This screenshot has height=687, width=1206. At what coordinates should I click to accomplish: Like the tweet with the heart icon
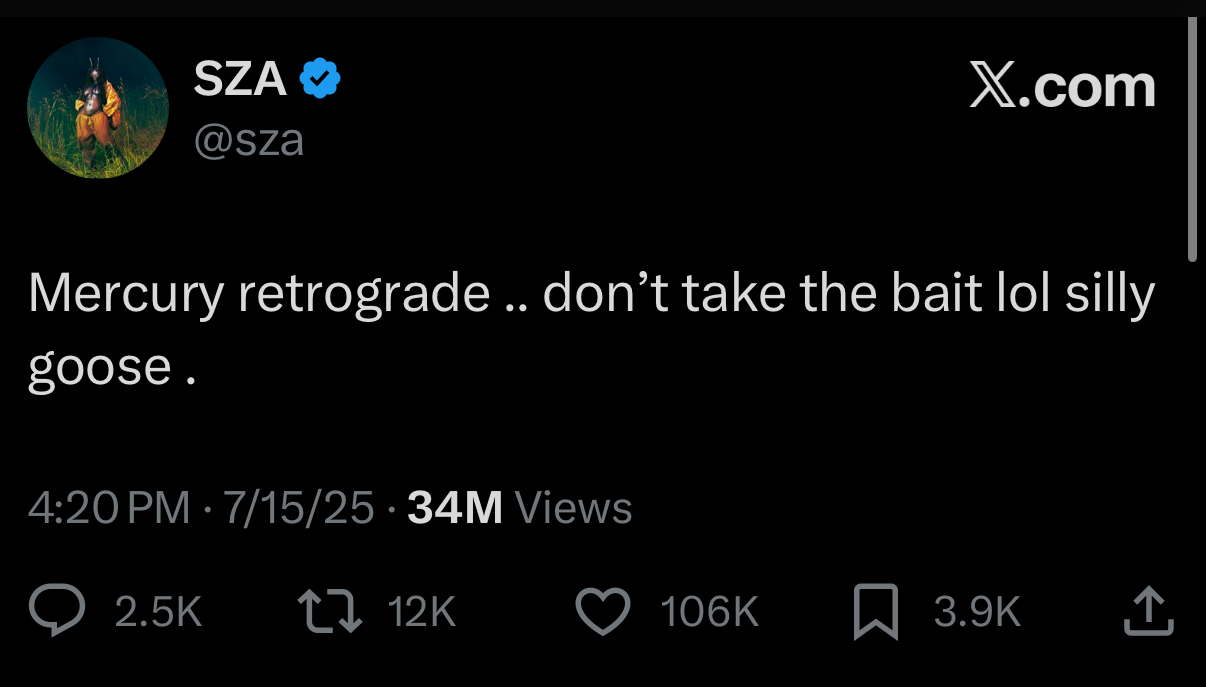[605, 611]
